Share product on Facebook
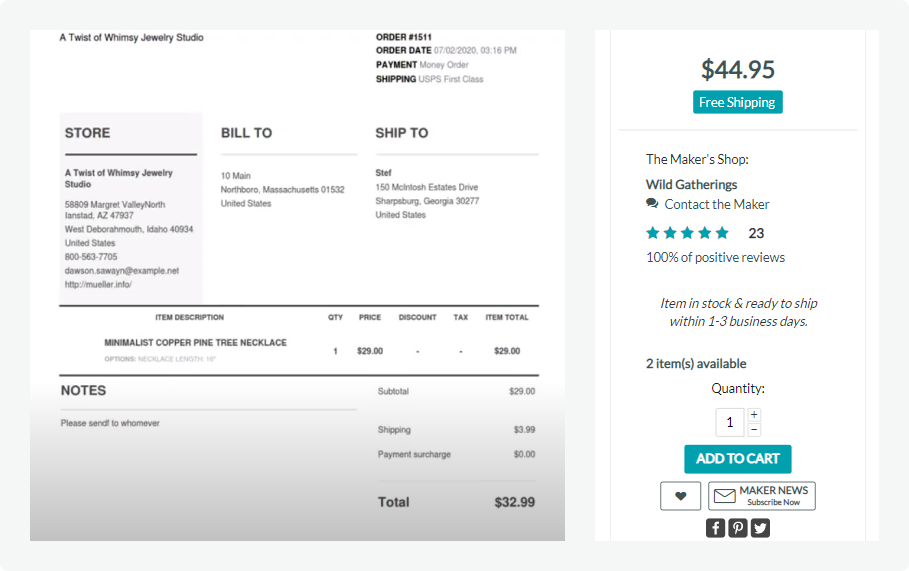The image size is (909, 571). click(715, 528)
